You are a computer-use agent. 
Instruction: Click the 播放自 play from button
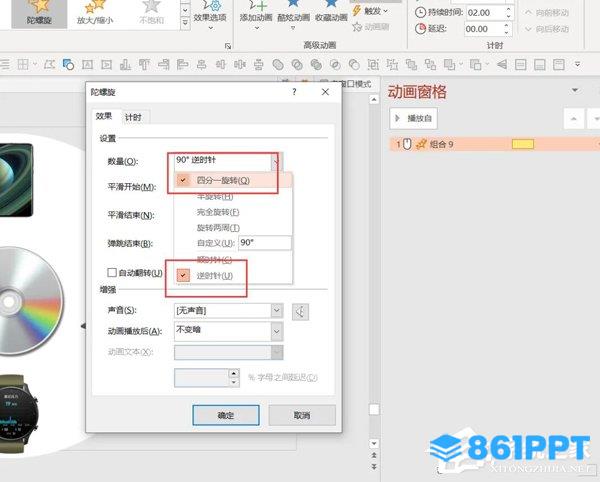[x=413, y=118]
